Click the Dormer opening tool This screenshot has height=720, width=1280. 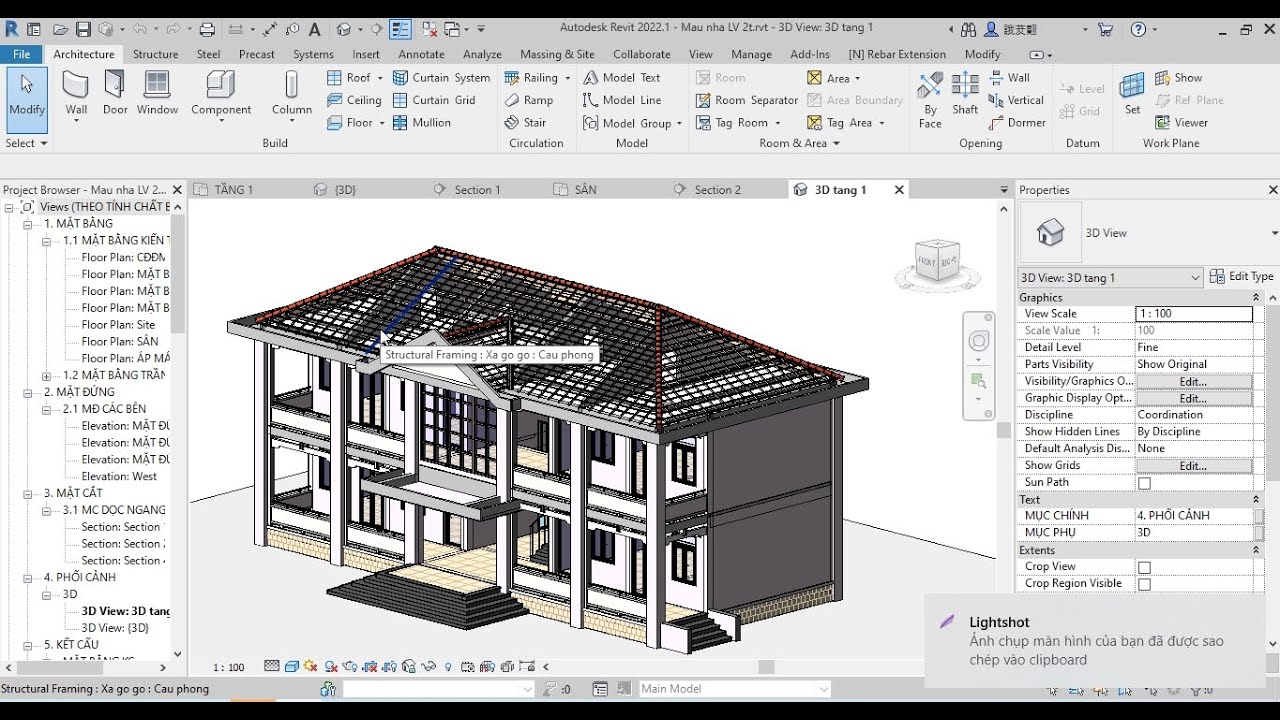coord(1017,122)
